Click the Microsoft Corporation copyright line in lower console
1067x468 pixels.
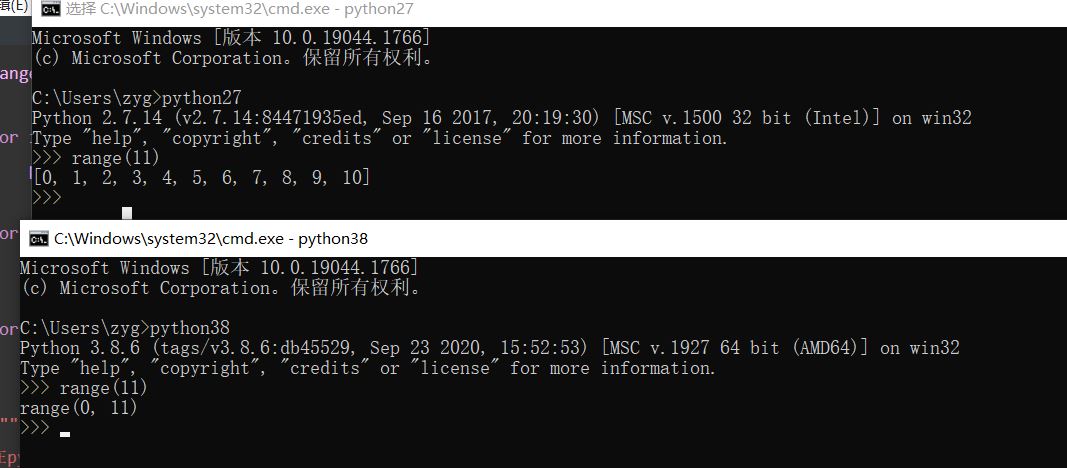[220, 288]
